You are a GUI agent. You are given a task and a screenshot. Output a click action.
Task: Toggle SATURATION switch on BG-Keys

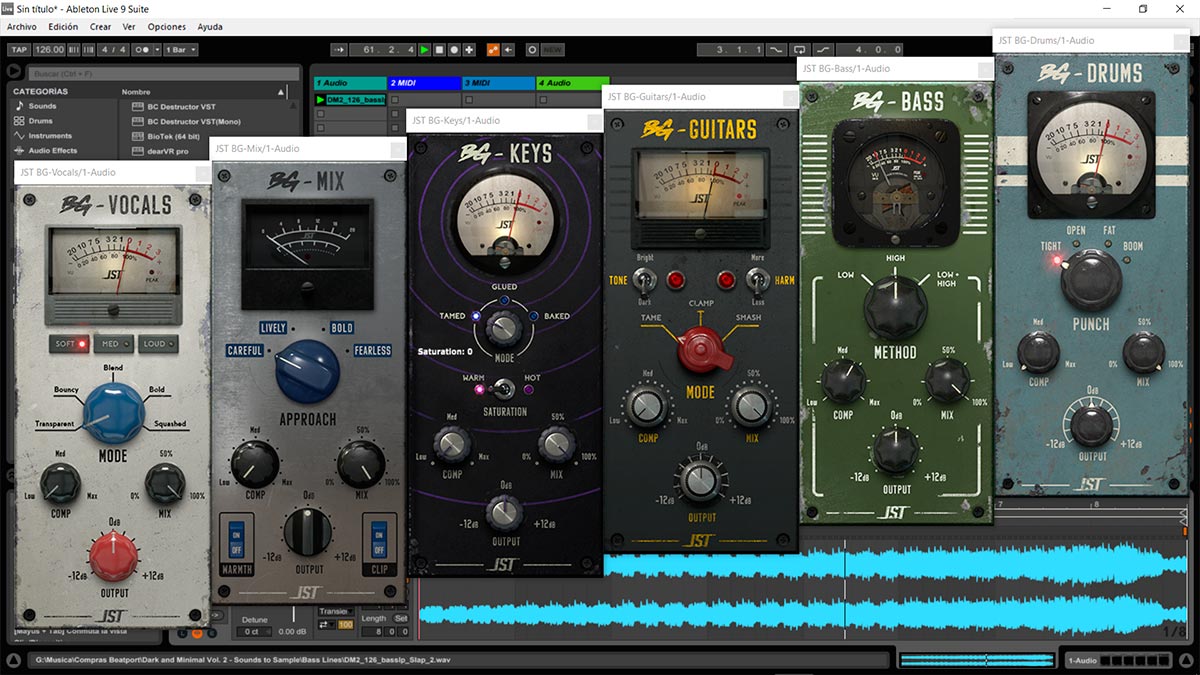click(x=505, y=388)
